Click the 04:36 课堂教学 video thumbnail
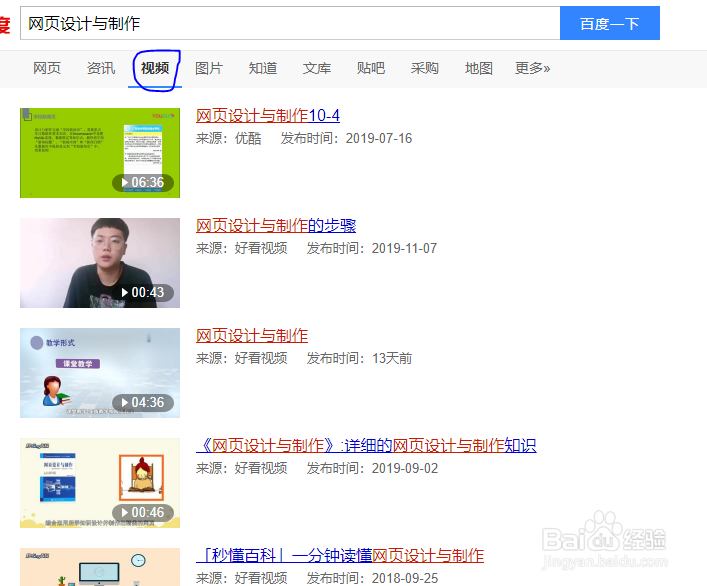The image size is (707, 586). pos(100,373)
